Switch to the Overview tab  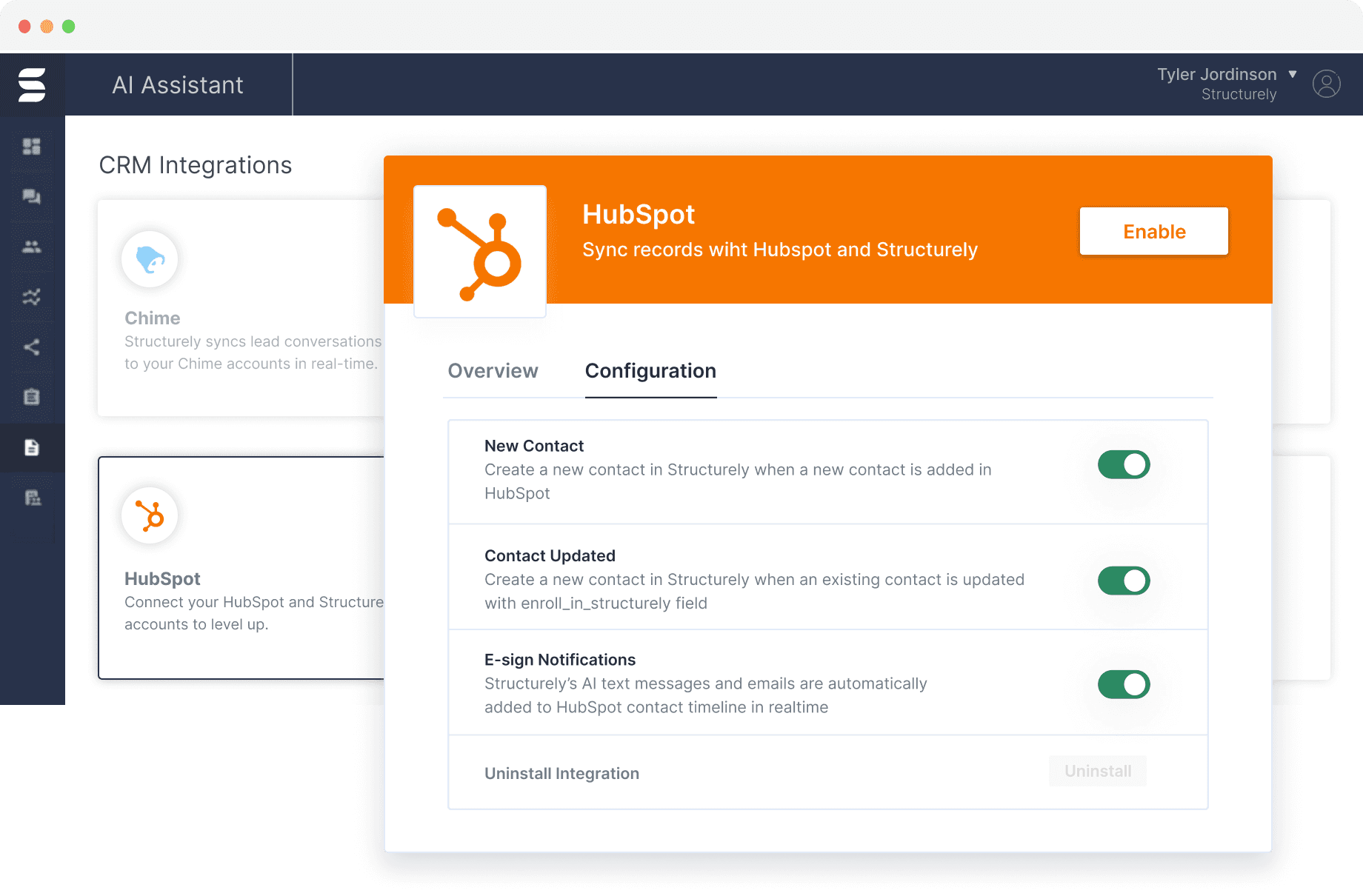click(493, 371)
